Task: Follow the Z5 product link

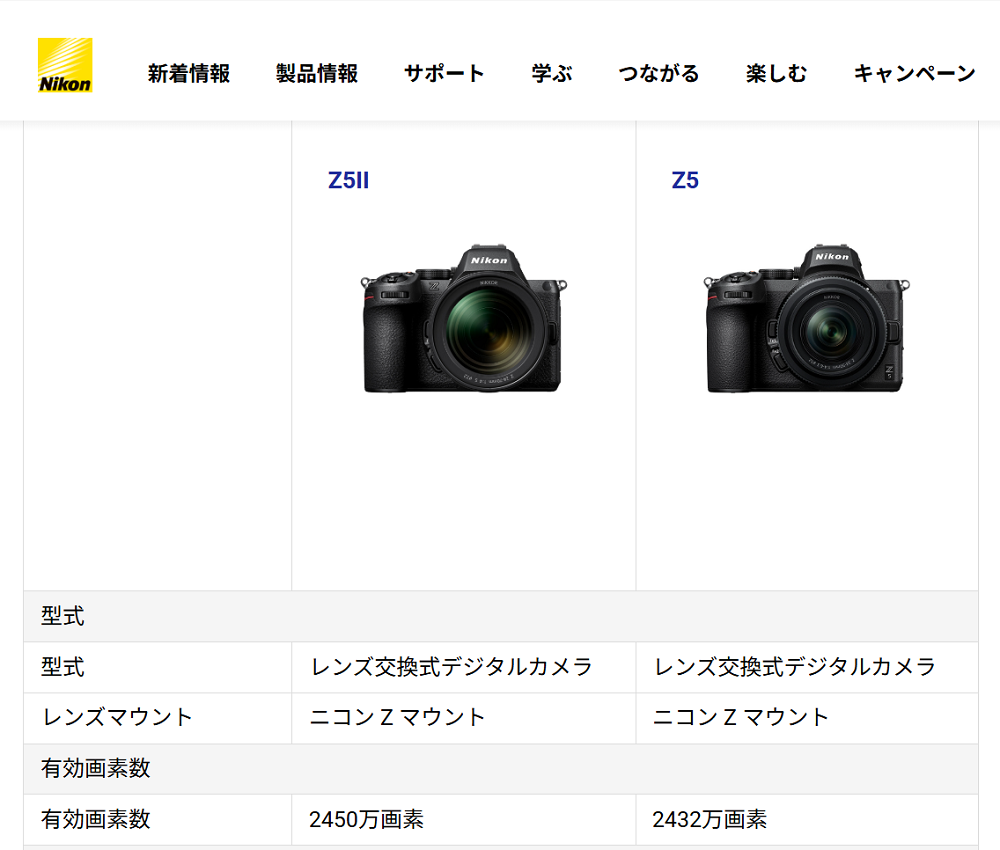Action: (x=685, y=180)
